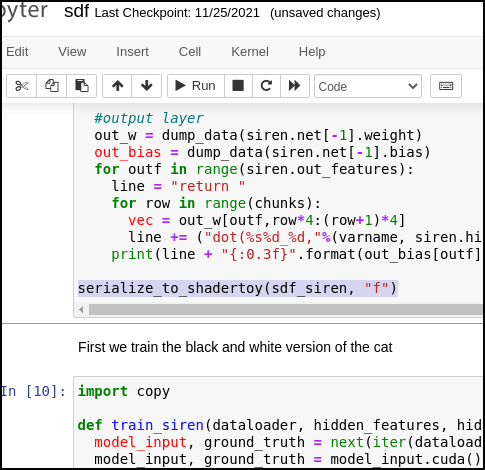Click the markdown cell about the cat
This screenshot has height=470, width=485.
pyautogui.click(x=235, y=347)
